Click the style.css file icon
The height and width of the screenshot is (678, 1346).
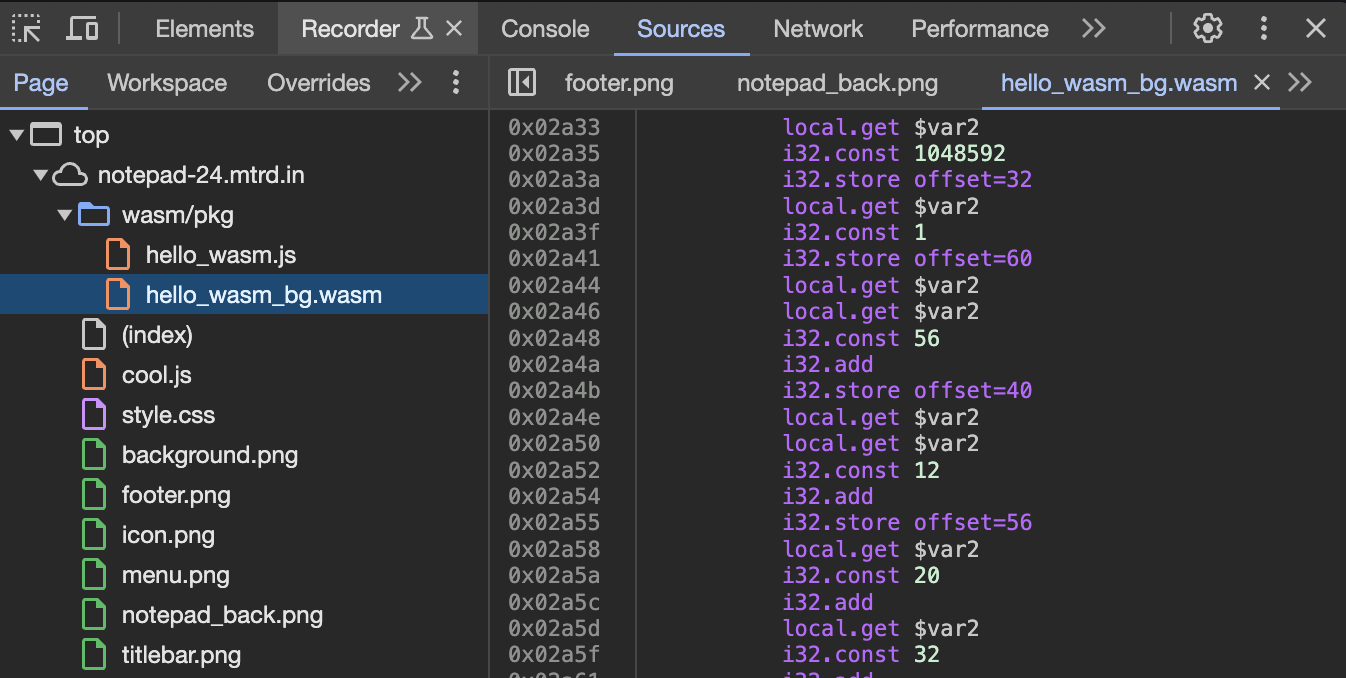[x=94, y=415]
